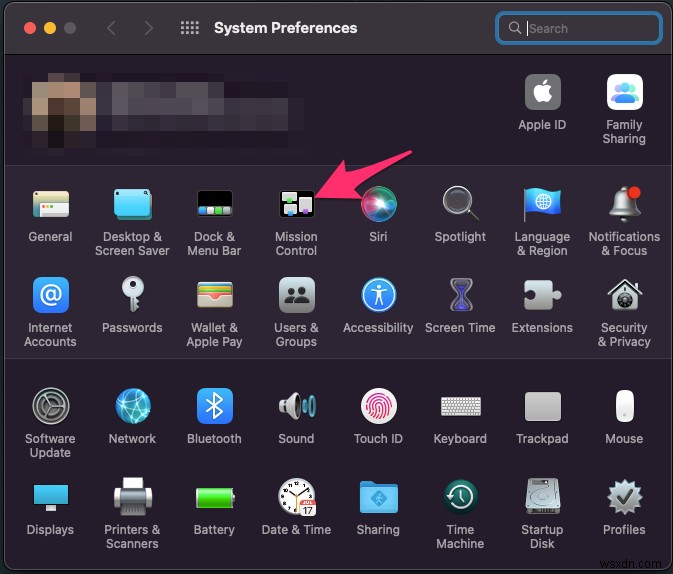Click the Search field

578,28
